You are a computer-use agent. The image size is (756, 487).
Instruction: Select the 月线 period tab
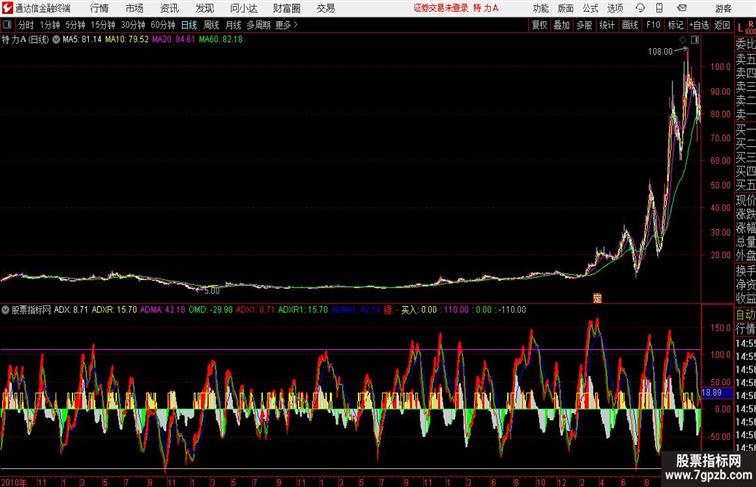[233, 25]
